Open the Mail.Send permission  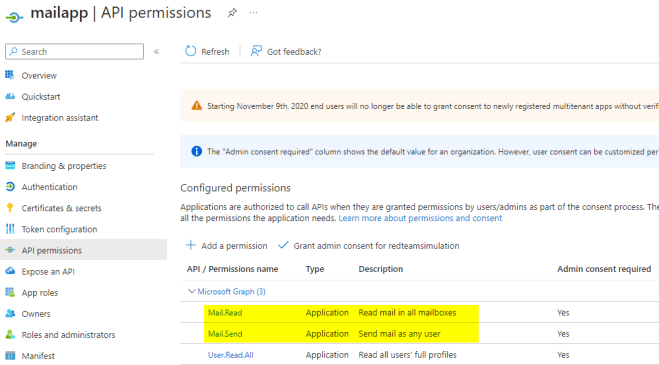225,333
